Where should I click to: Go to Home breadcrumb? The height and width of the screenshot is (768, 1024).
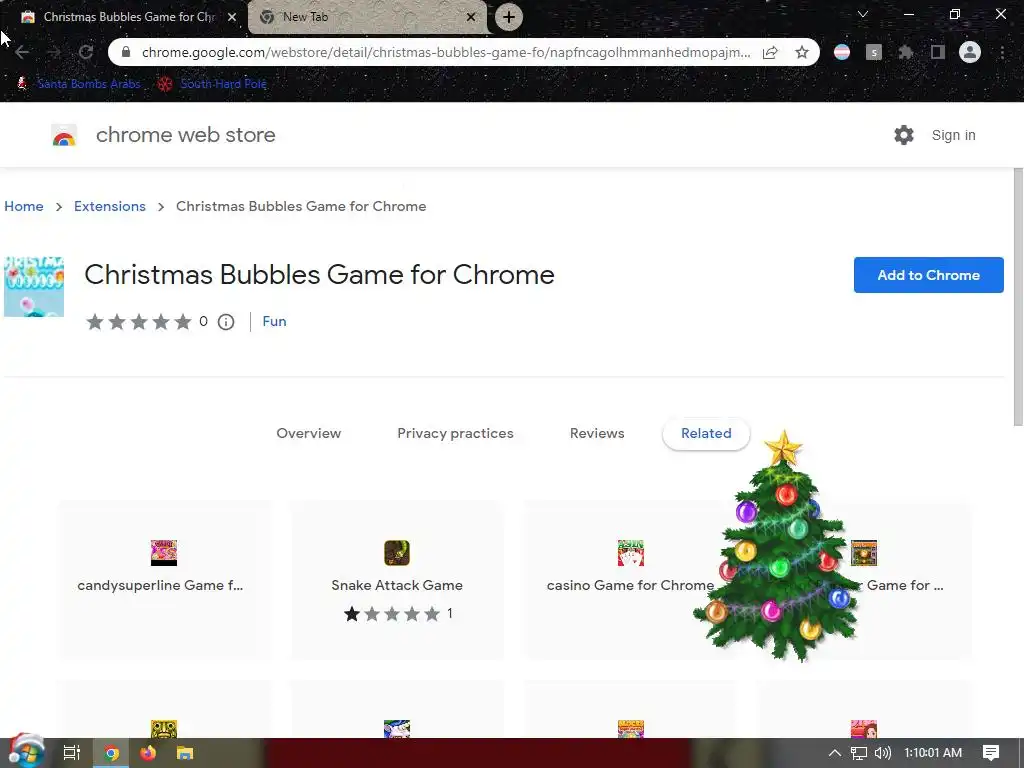point(24,206)
